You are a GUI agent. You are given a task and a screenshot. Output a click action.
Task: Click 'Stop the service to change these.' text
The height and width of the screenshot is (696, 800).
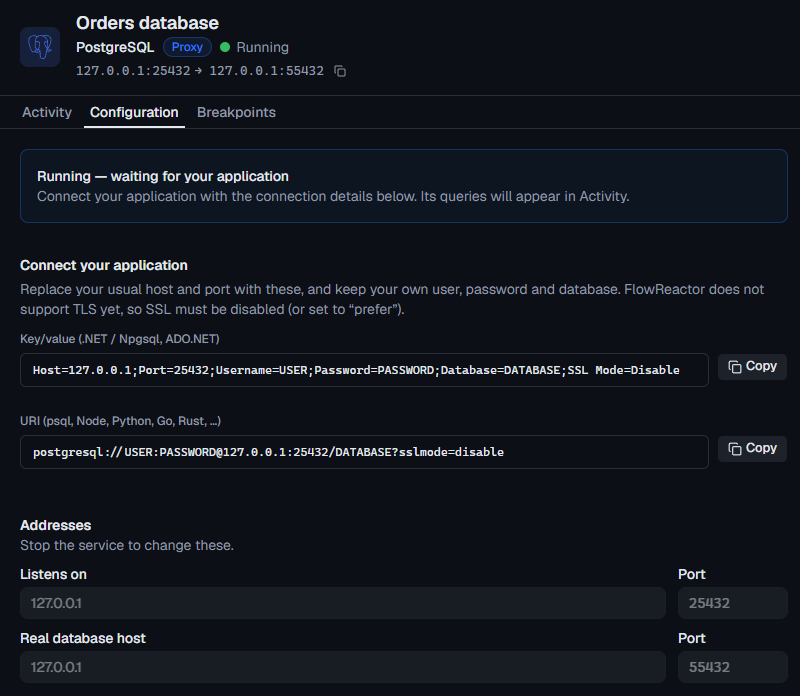(x=127, y=545)
